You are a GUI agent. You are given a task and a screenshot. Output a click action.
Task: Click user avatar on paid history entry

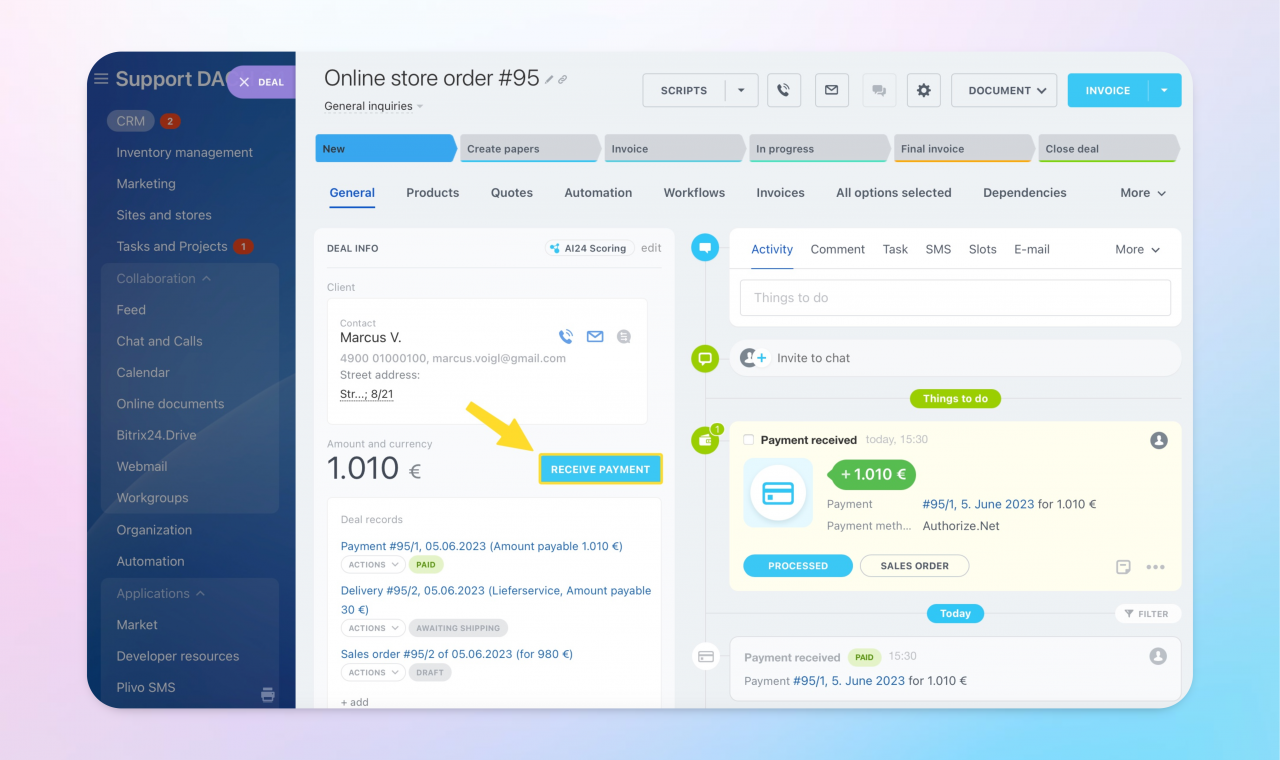pos(1158,657)
